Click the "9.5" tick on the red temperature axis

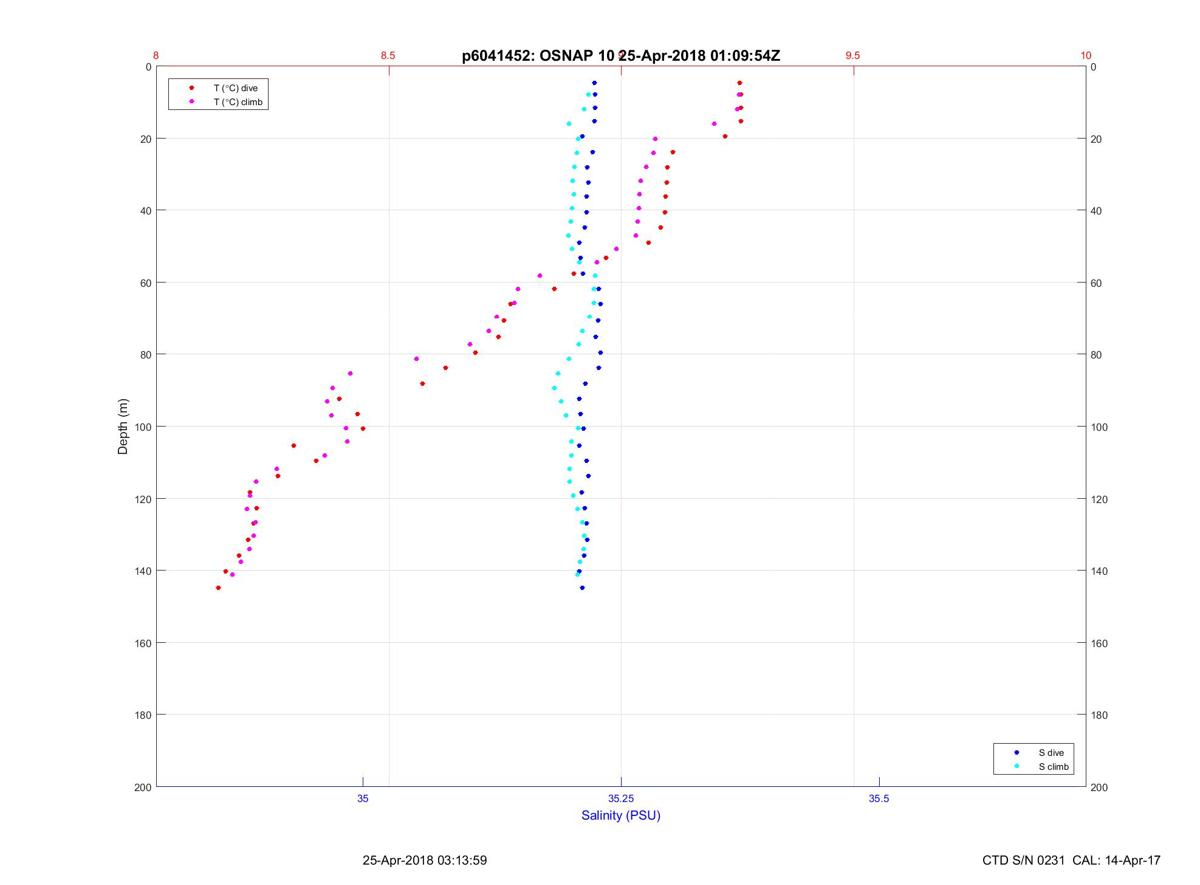pos(853,56)
